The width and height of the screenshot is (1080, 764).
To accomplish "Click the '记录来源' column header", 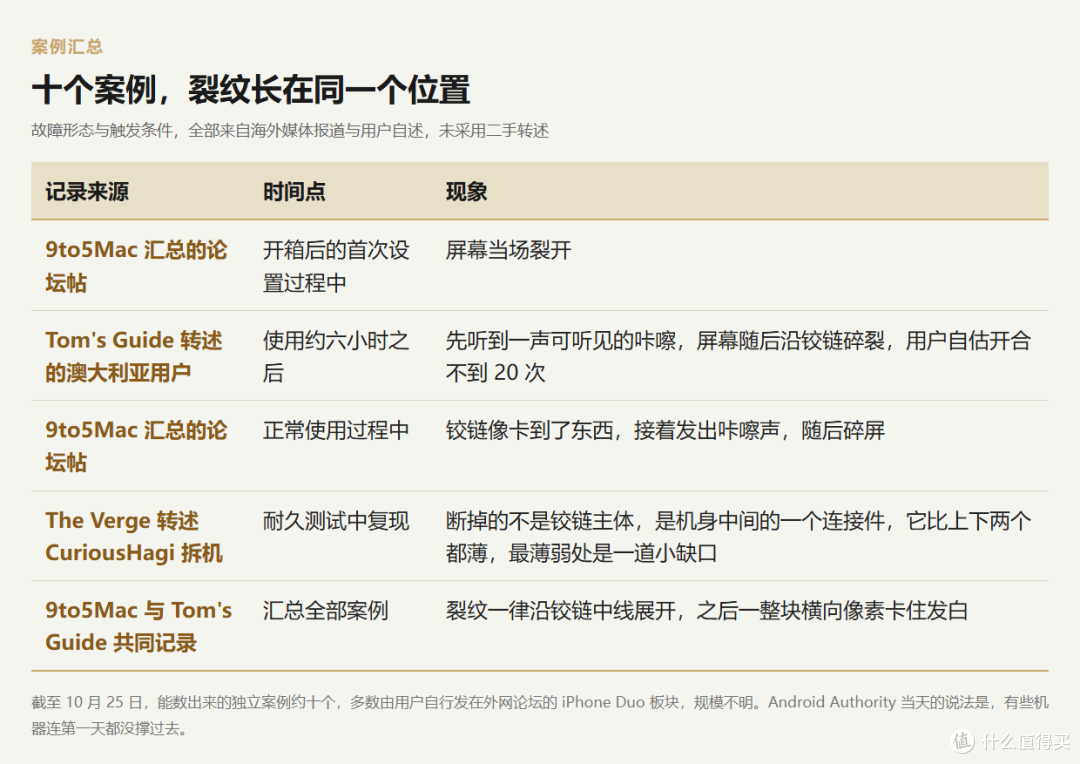I will (x=87, y=192).
